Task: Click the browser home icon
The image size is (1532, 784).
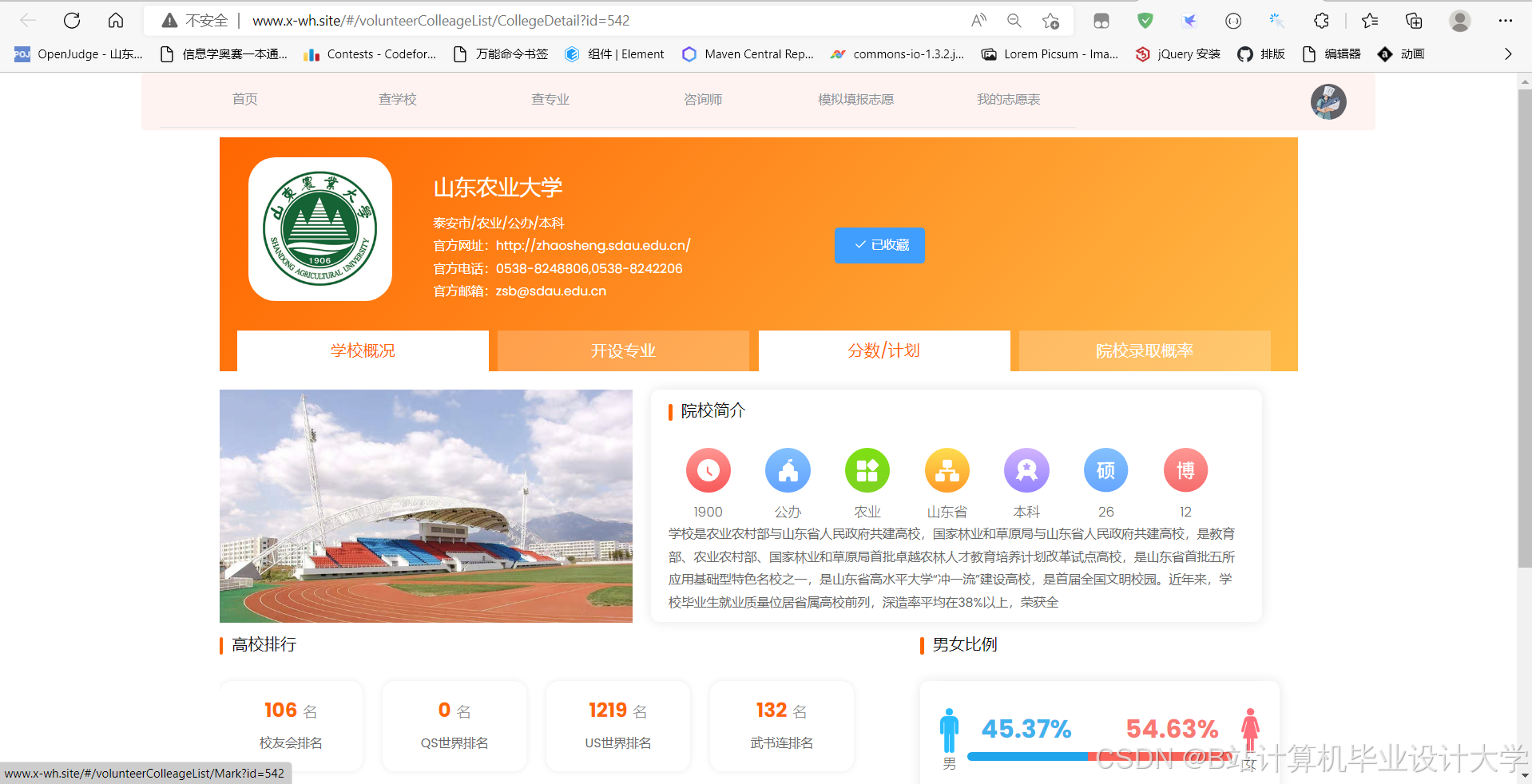Action: tap(116, 21)
